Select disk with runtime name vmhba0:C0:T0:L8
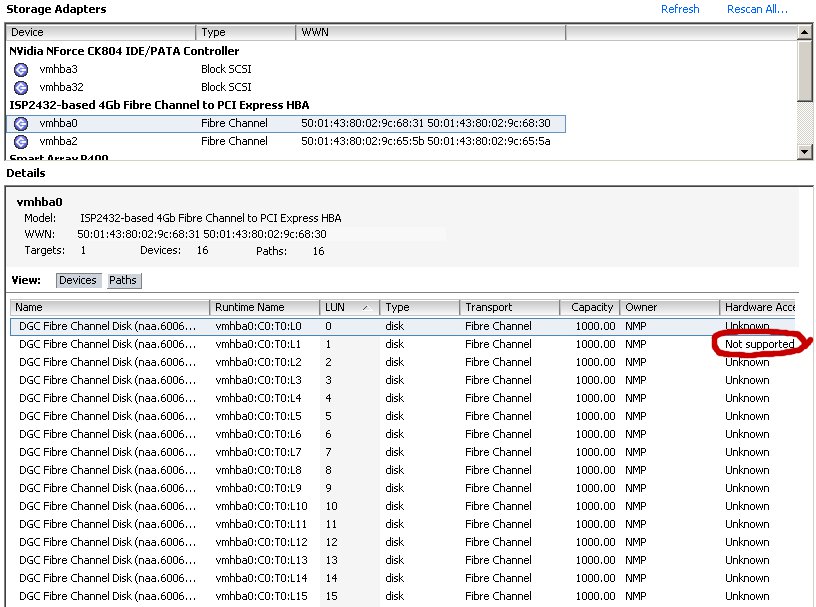Viewport: 816px width, 607px height. tap(402, 470)
